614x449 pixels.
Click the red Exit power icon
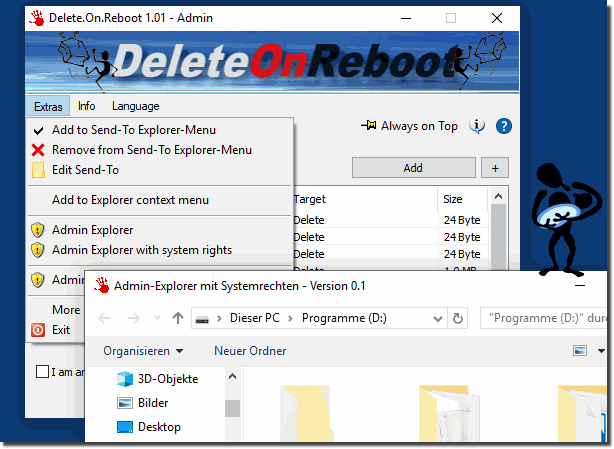[x=38, y=330]
